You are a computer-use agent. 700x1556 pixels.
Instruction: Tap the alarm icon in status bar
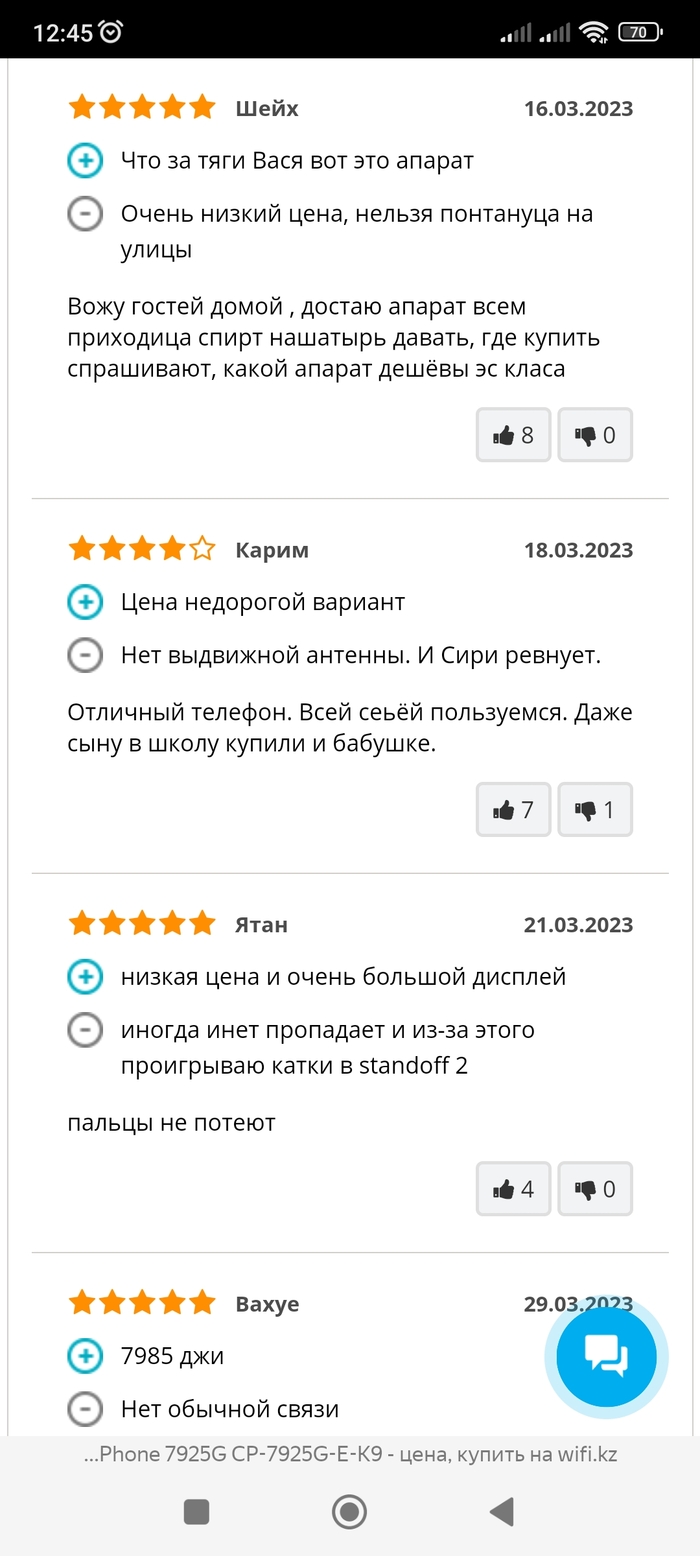point(111,32)
